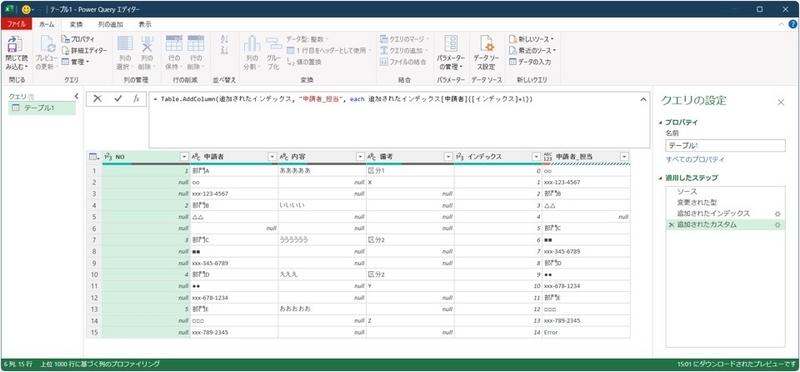
Task: Open the Advanced Editor (詳細エディター)
Action: click(84, 50)
